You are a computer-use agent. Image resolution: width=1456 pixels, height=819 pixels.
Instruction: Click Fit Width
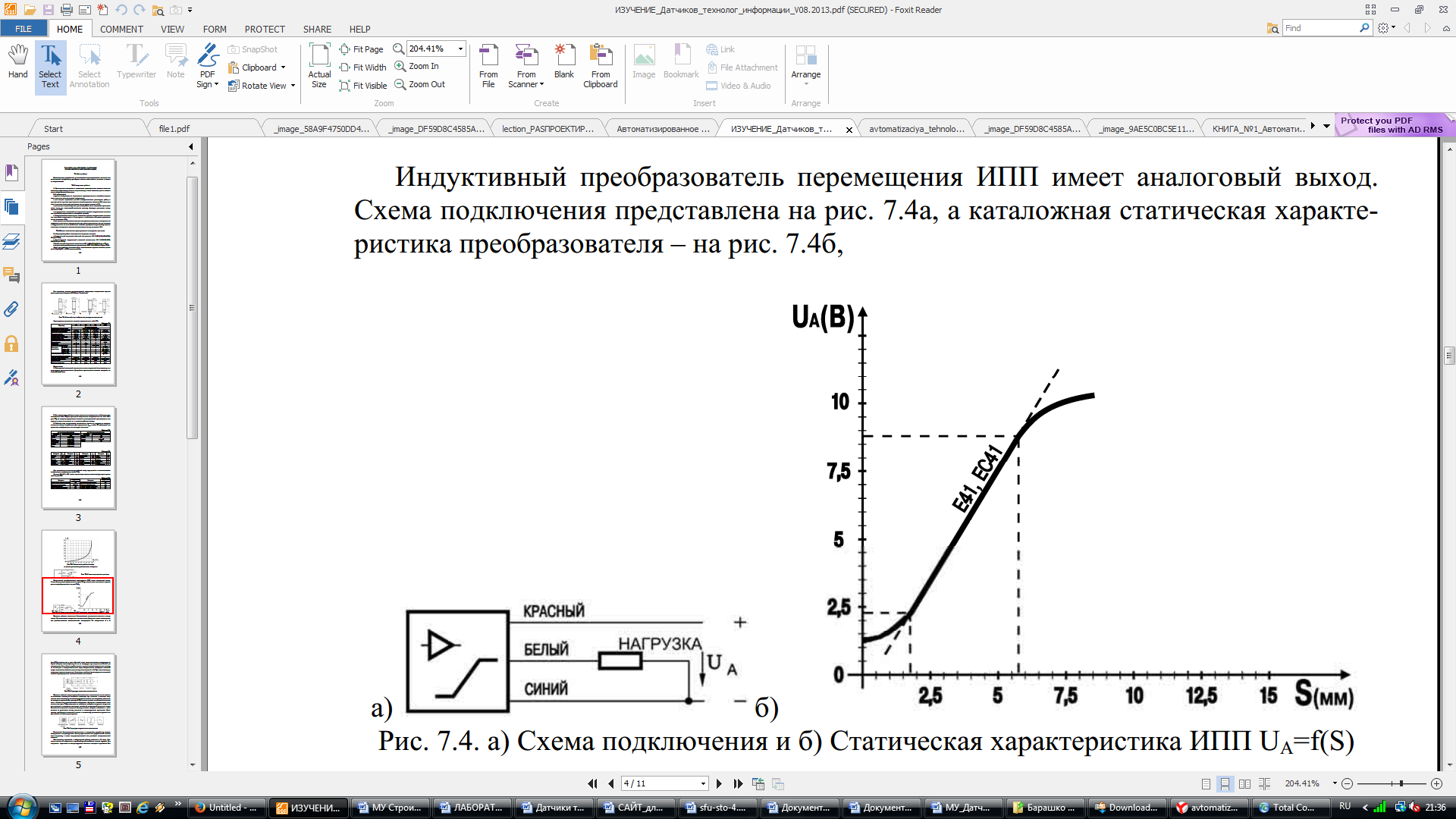pyautogui.click(x=363, y=67)
